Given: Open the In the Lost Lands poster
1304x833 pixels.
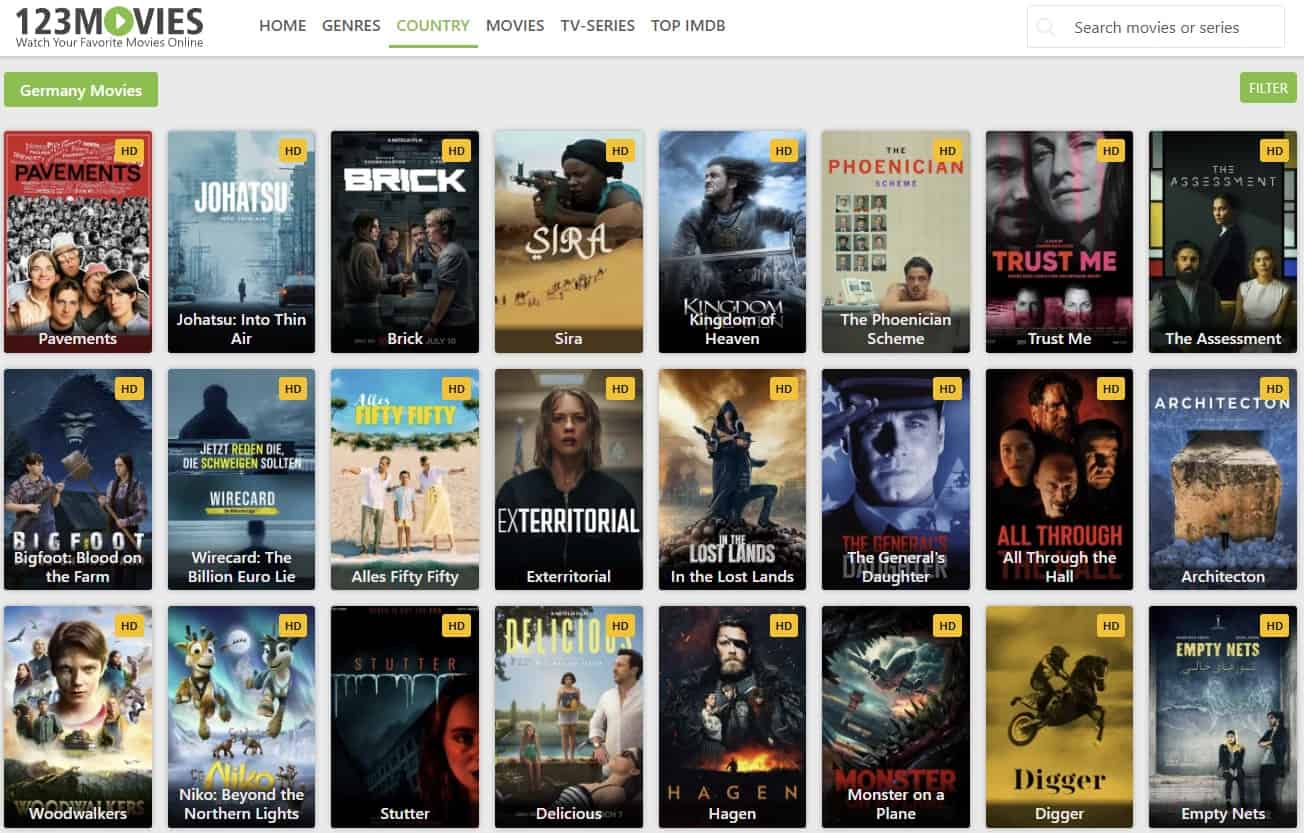Looking at the screenshot, I should 732,479.
